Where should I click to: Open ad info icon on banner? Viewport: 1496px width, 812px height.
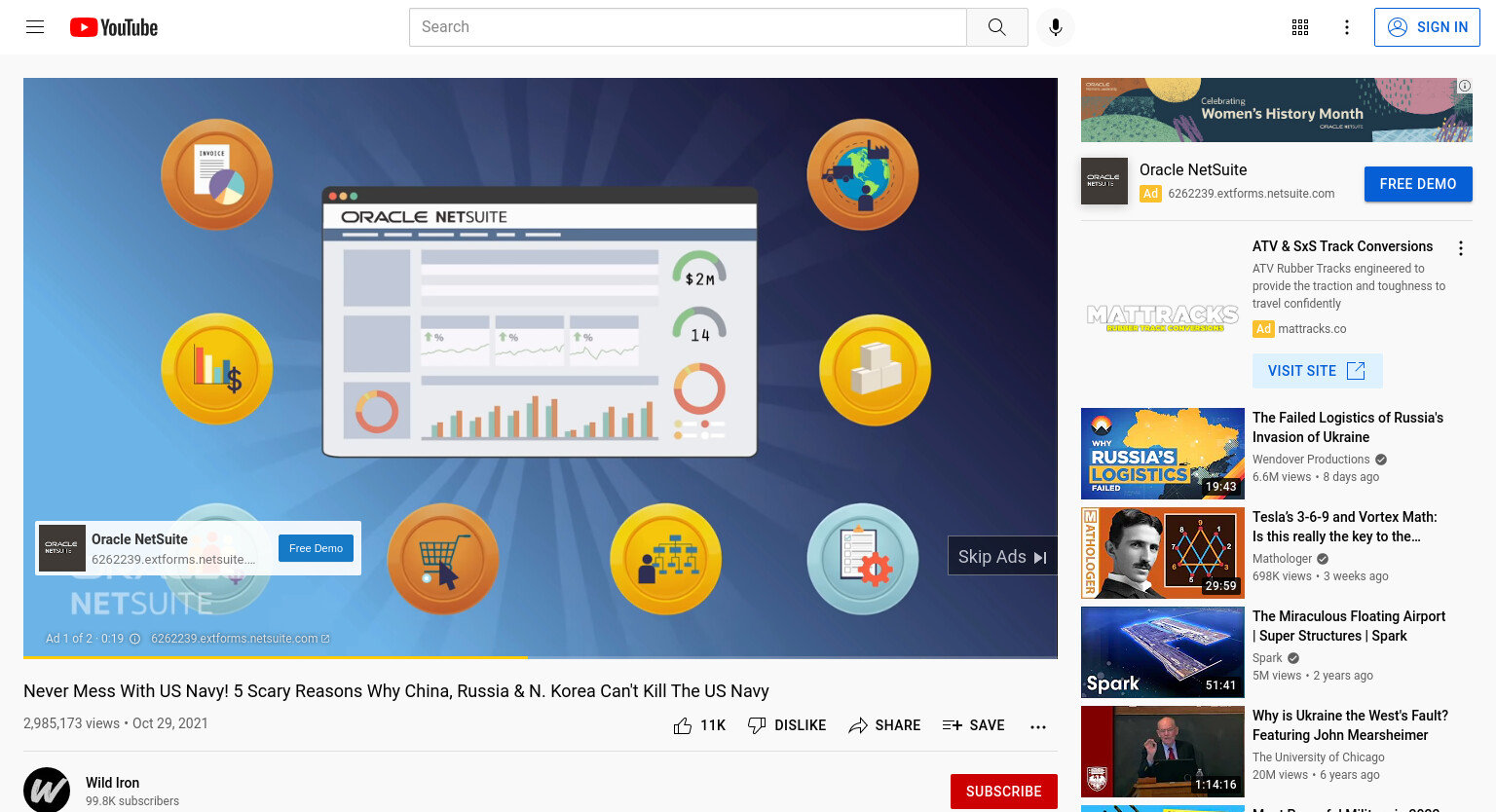click(1464, 86)
